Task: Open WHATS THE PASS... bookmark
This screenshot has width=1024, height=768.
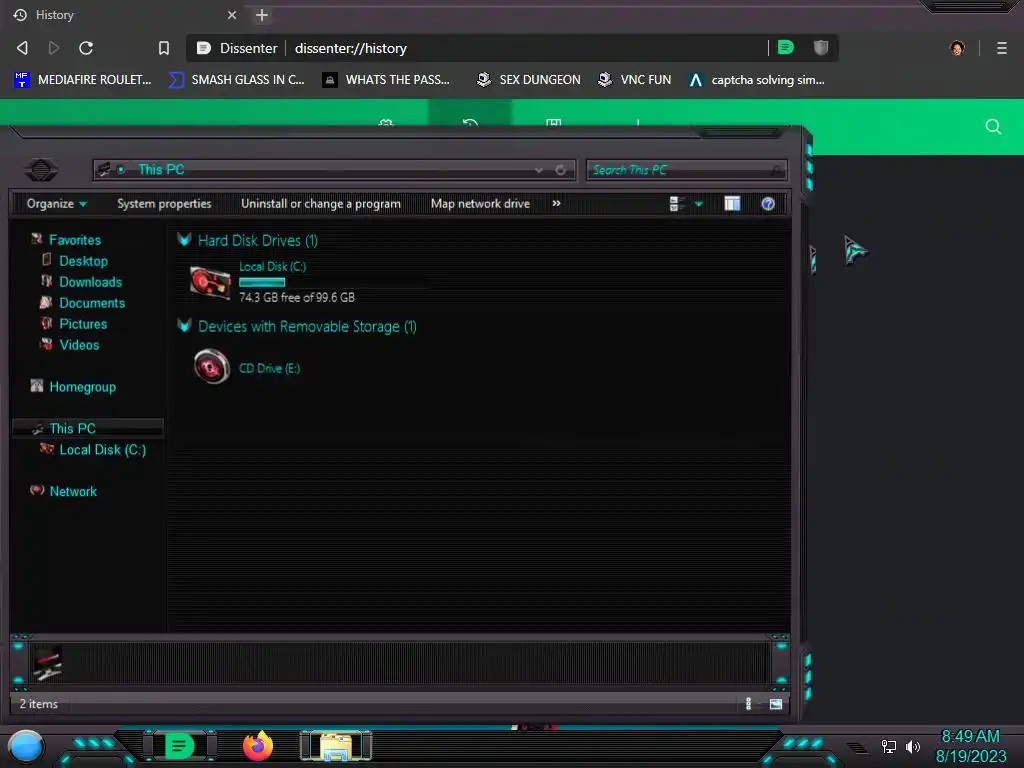Action: coord(387,80)
